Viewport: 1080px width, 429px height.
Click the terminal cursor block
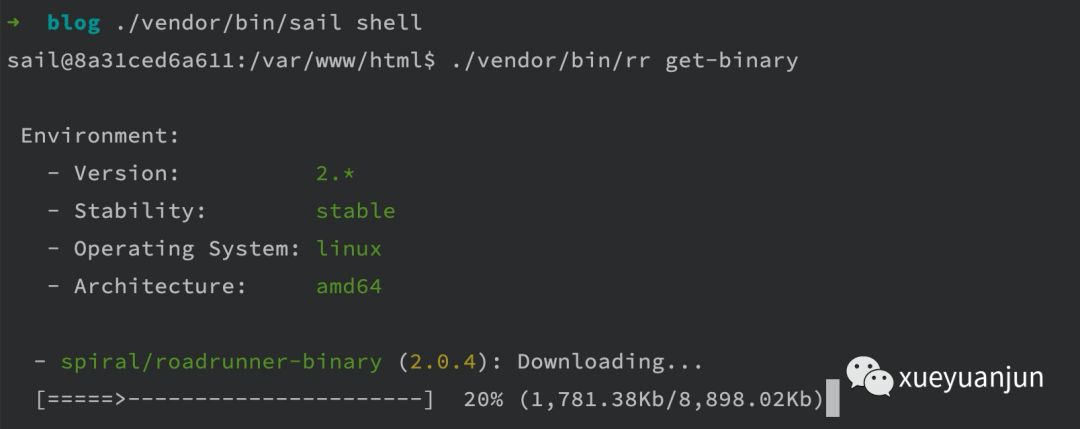(x=832, y=400)
